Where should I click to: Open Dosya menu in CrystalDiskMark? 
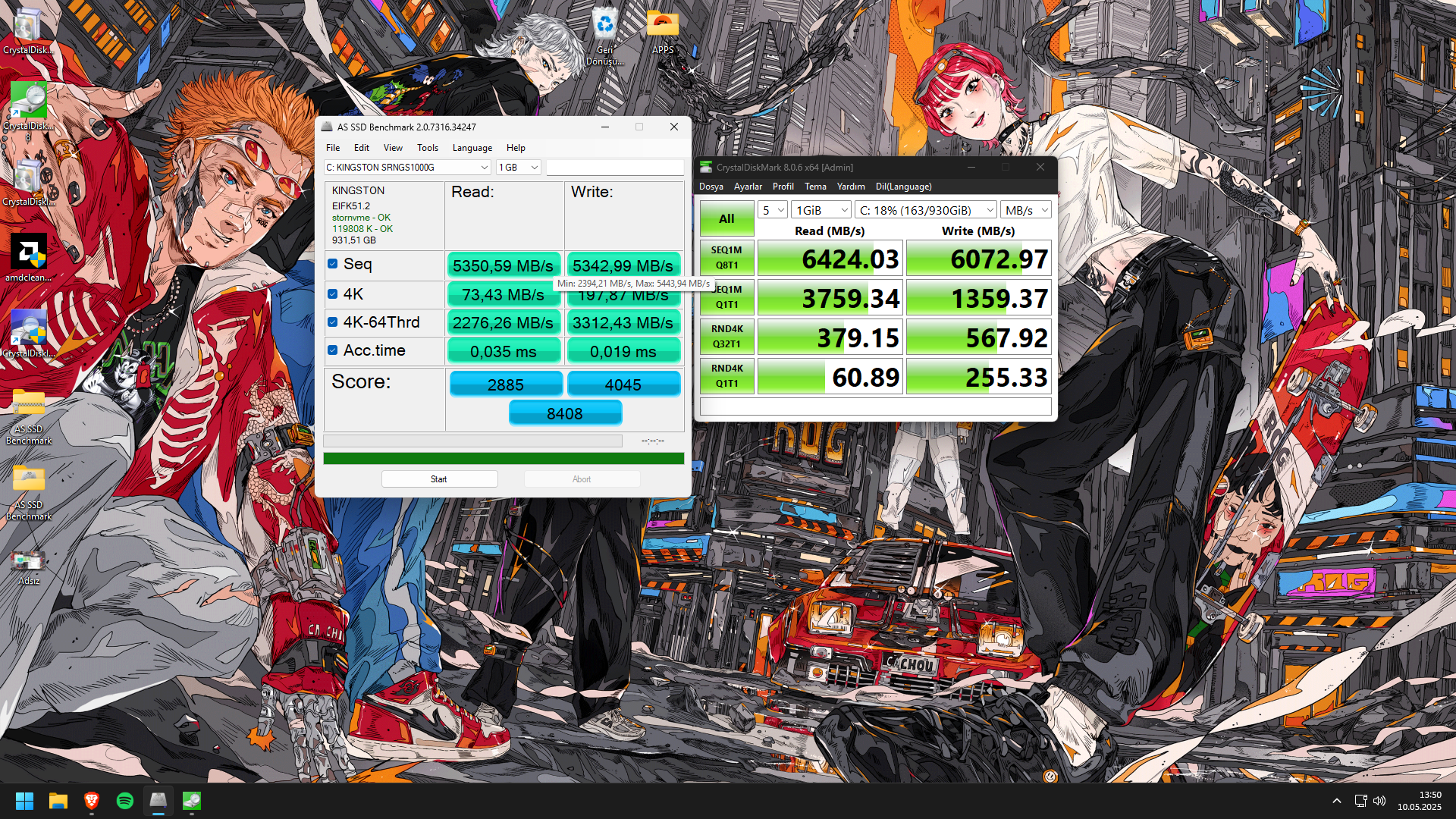pos(711,187)
